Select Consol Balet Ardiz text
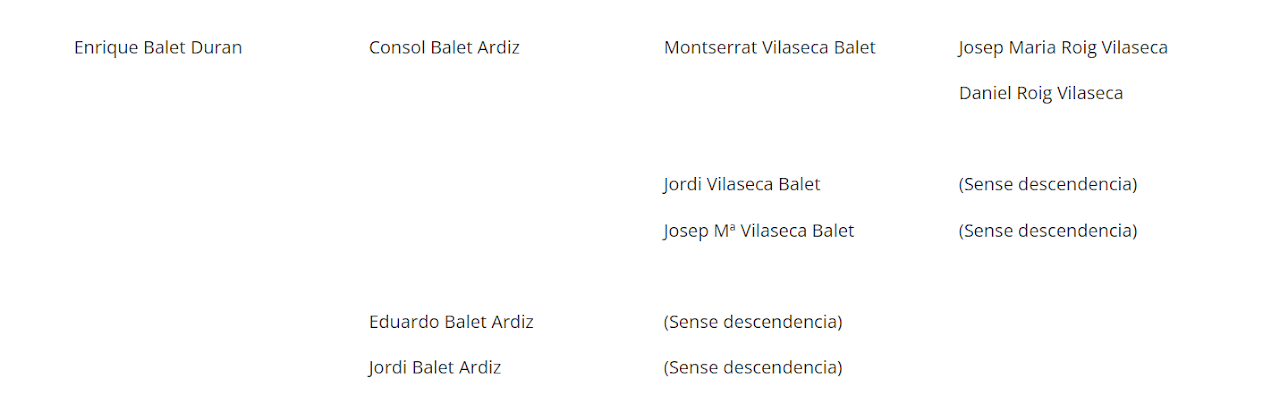This screenshot has width=1280, height=404. 444,47
